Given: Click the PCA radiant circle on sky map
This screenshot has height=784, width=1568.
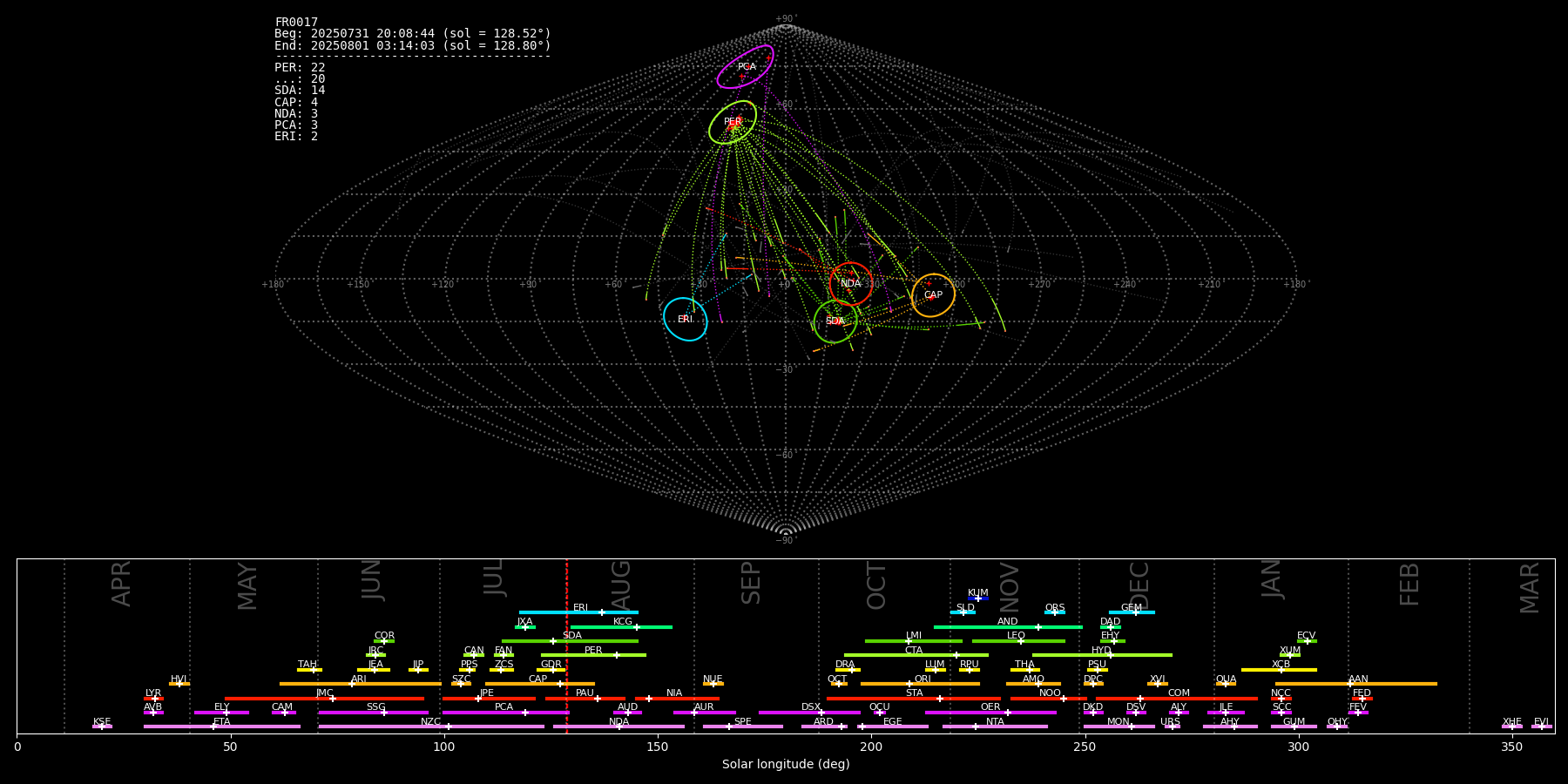Looking at the screenshot, I should click(x=746, y=67).
